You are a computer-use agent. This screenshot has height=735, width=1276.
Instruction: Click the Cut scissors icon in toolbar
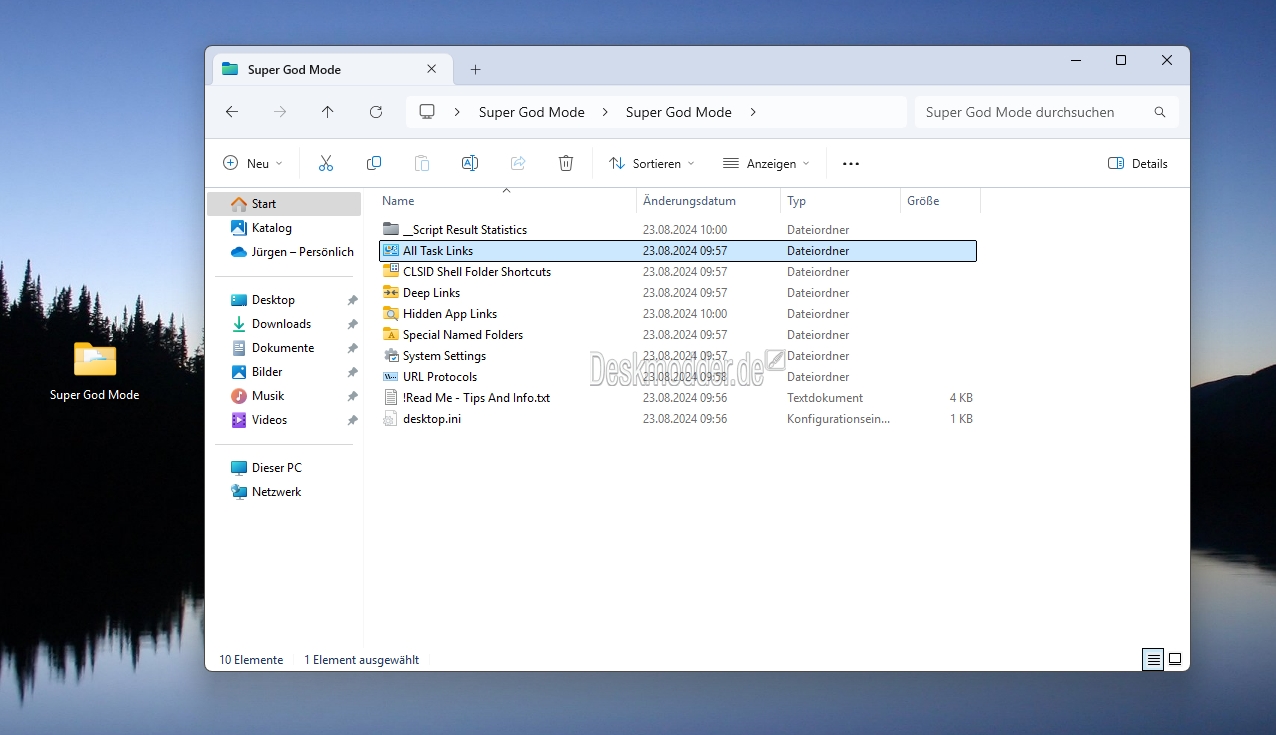[x=326, y=163]
